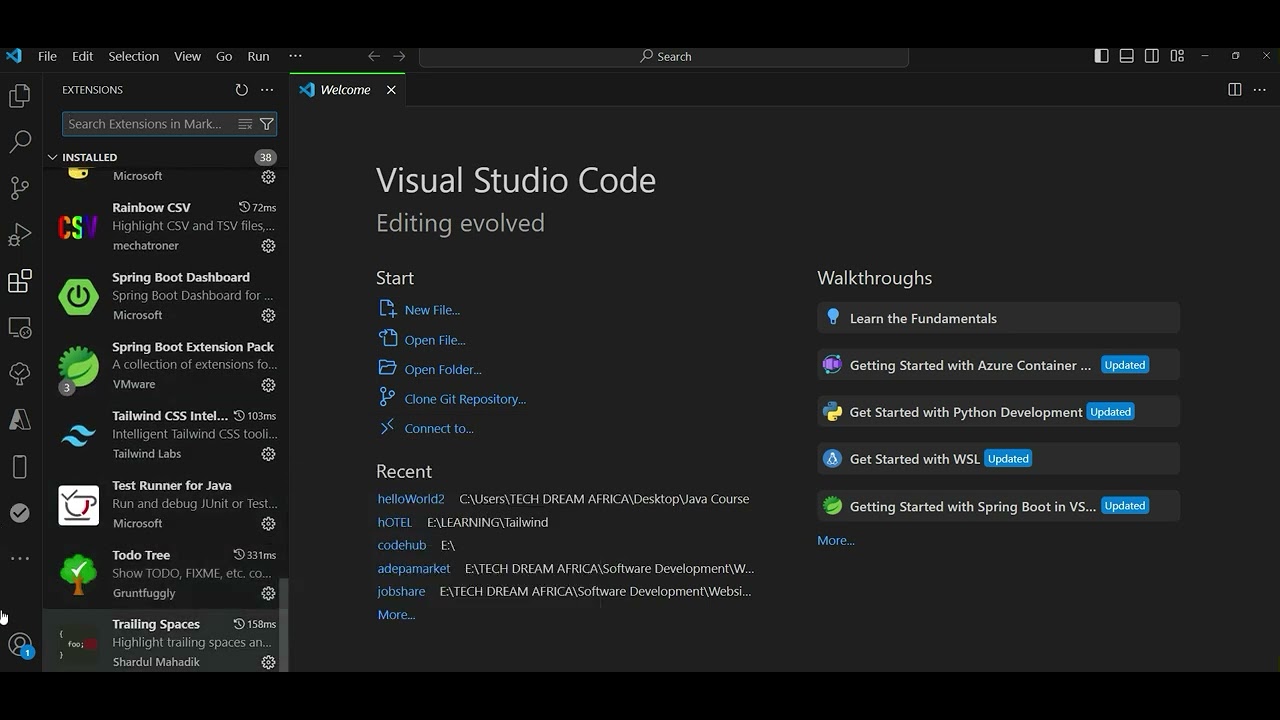The width and height of the screenshot is (1280, 720).
Task: Split the editor right
Action: pos(1235,90)
